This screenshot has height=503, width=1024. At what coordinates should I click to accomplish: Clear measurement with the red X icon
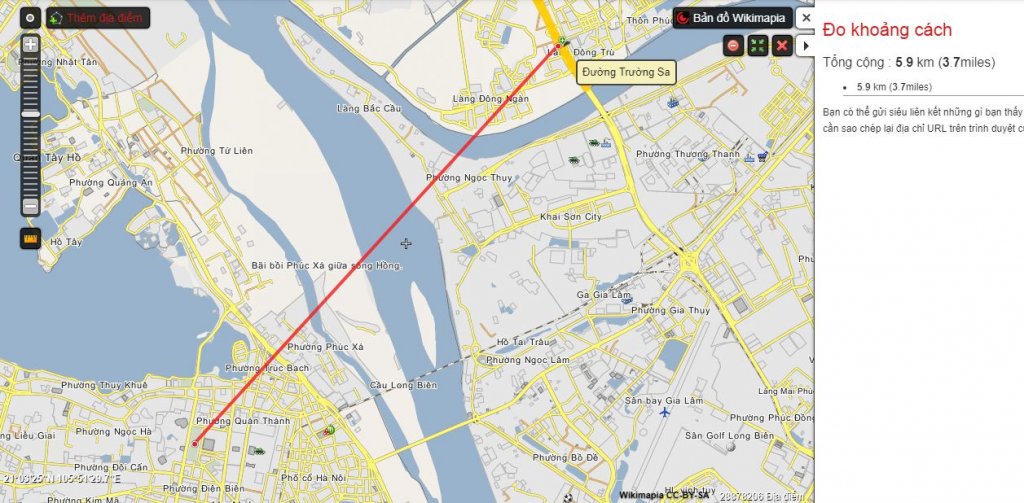pos(782,46)
